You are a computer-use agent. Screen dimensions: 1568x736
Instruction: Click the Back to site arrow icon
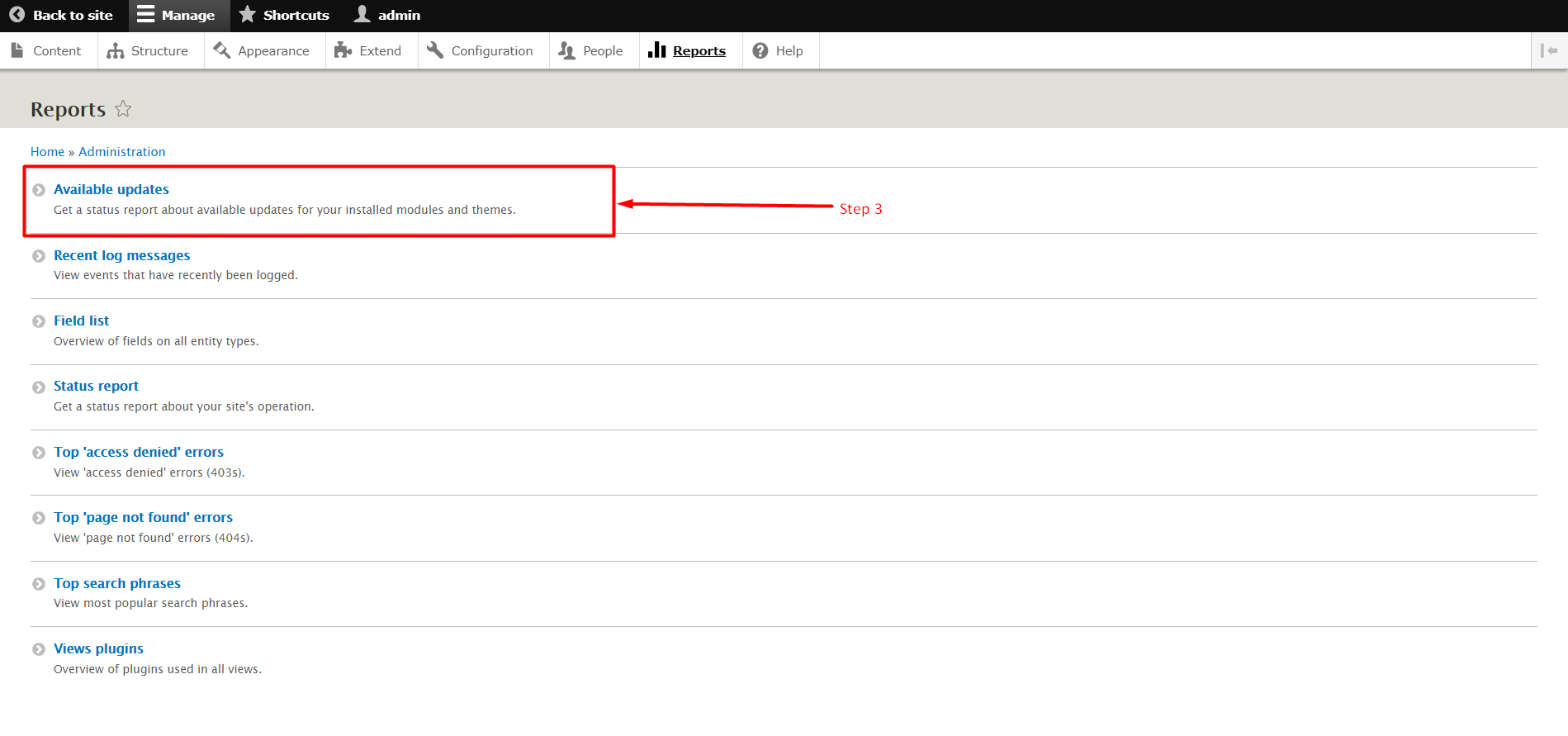17,15
